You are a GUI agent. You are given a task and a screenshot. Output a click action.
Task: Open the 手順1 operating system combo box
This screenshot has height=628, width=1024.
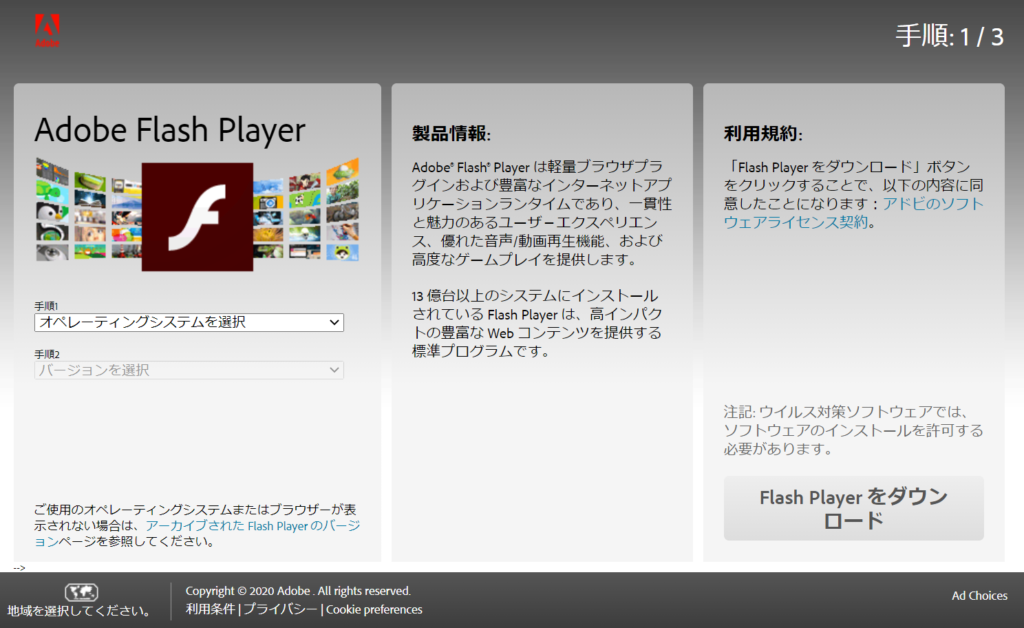tap(188, 322)
